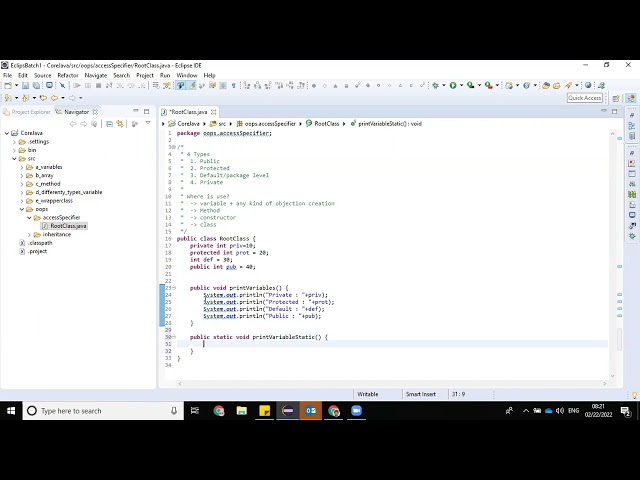Image resolution: width=640 pixels, height=480 pixels.
Task: Open the File menu
Action: [7, 76]
